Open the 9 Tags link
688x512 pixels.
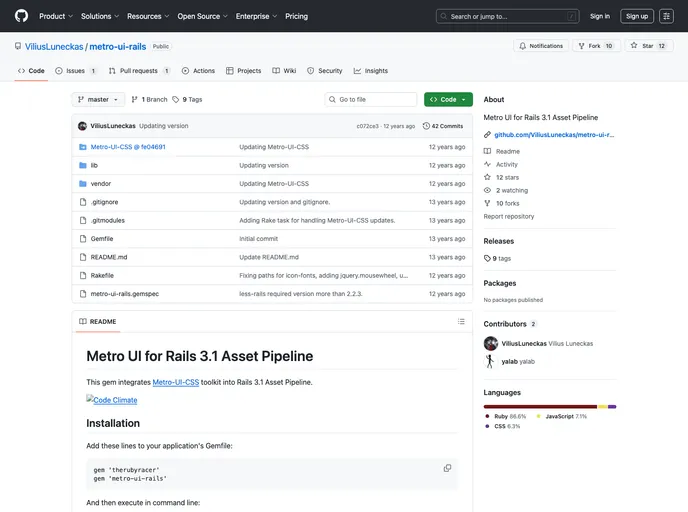[187, 100]
